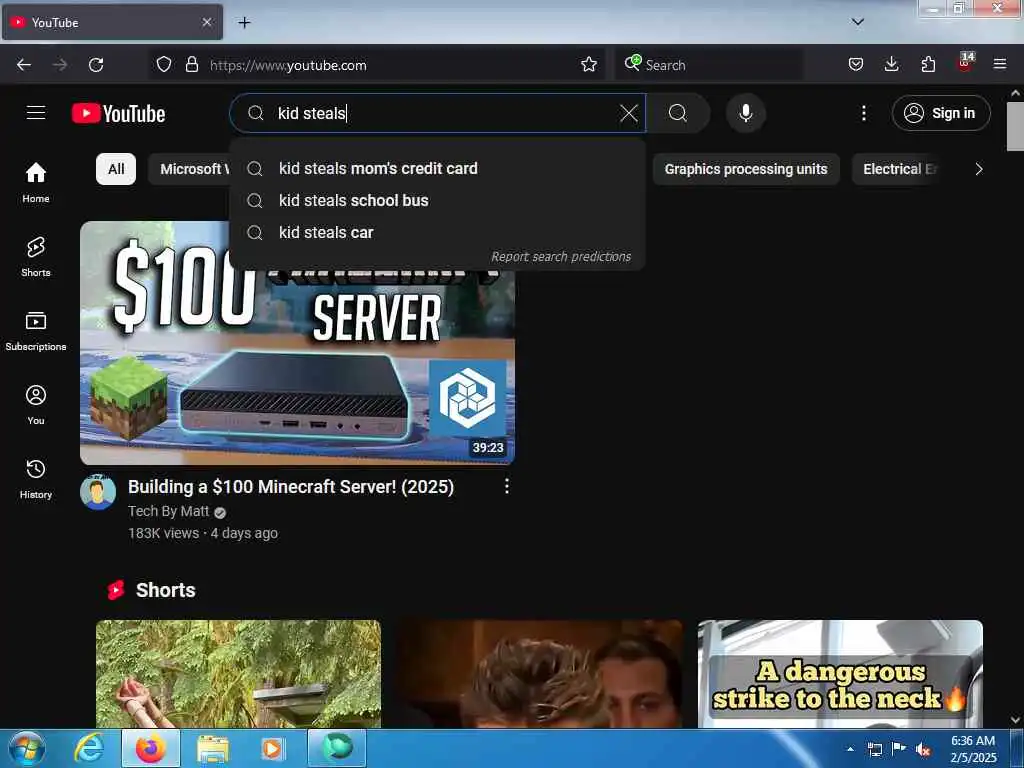Select Graphics processing units chip
This screenshot has width=1024, height=768.
(746, 169)
